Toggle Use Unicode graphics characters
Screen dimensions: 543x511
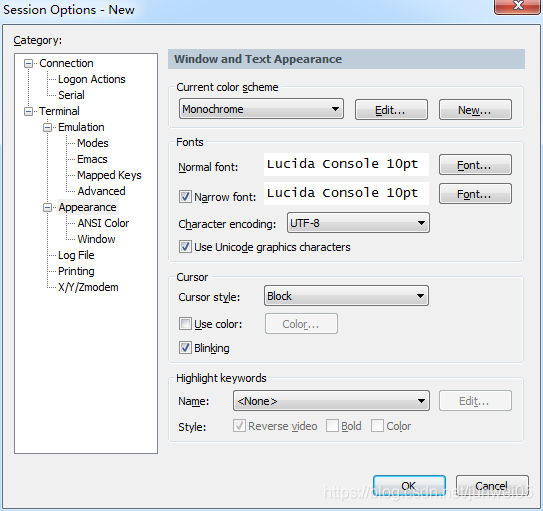tap(185, 247)
